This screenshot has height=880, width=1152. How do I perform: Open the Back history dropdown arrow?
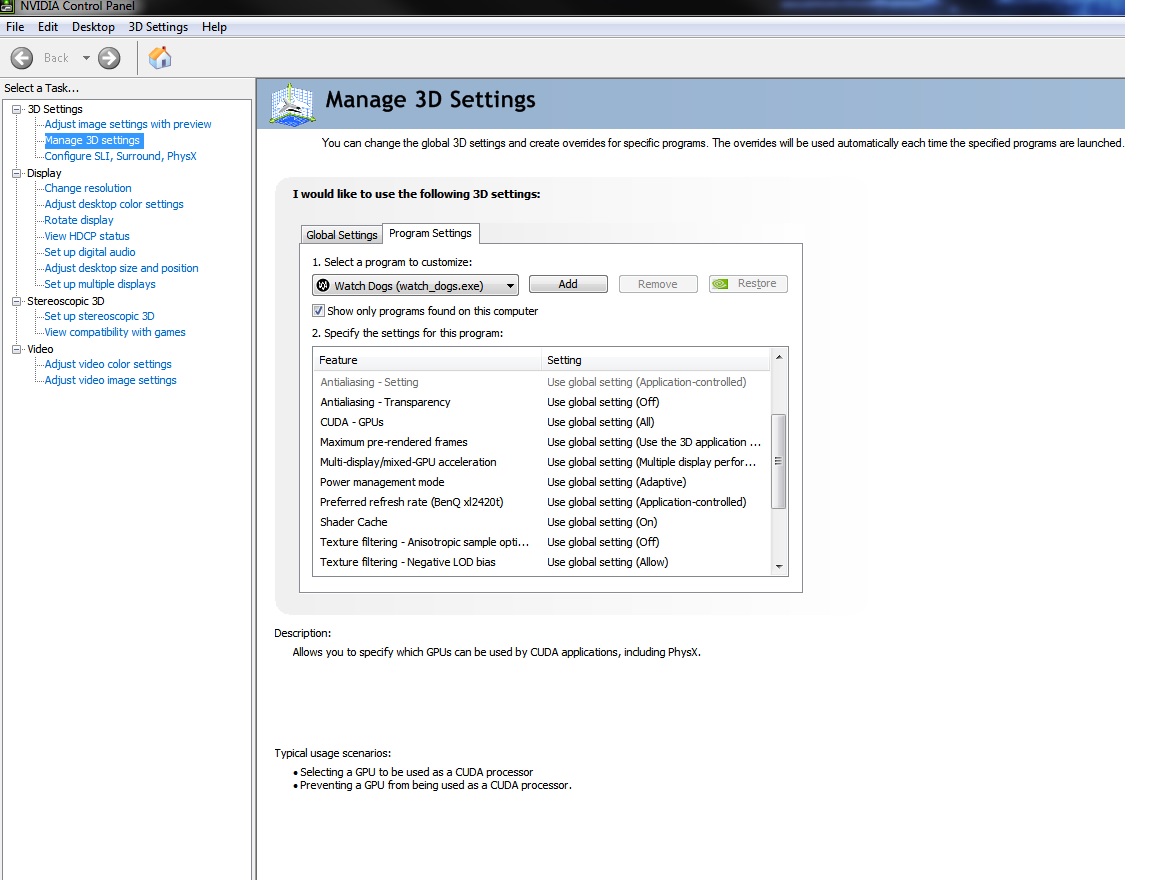[86, 58]
